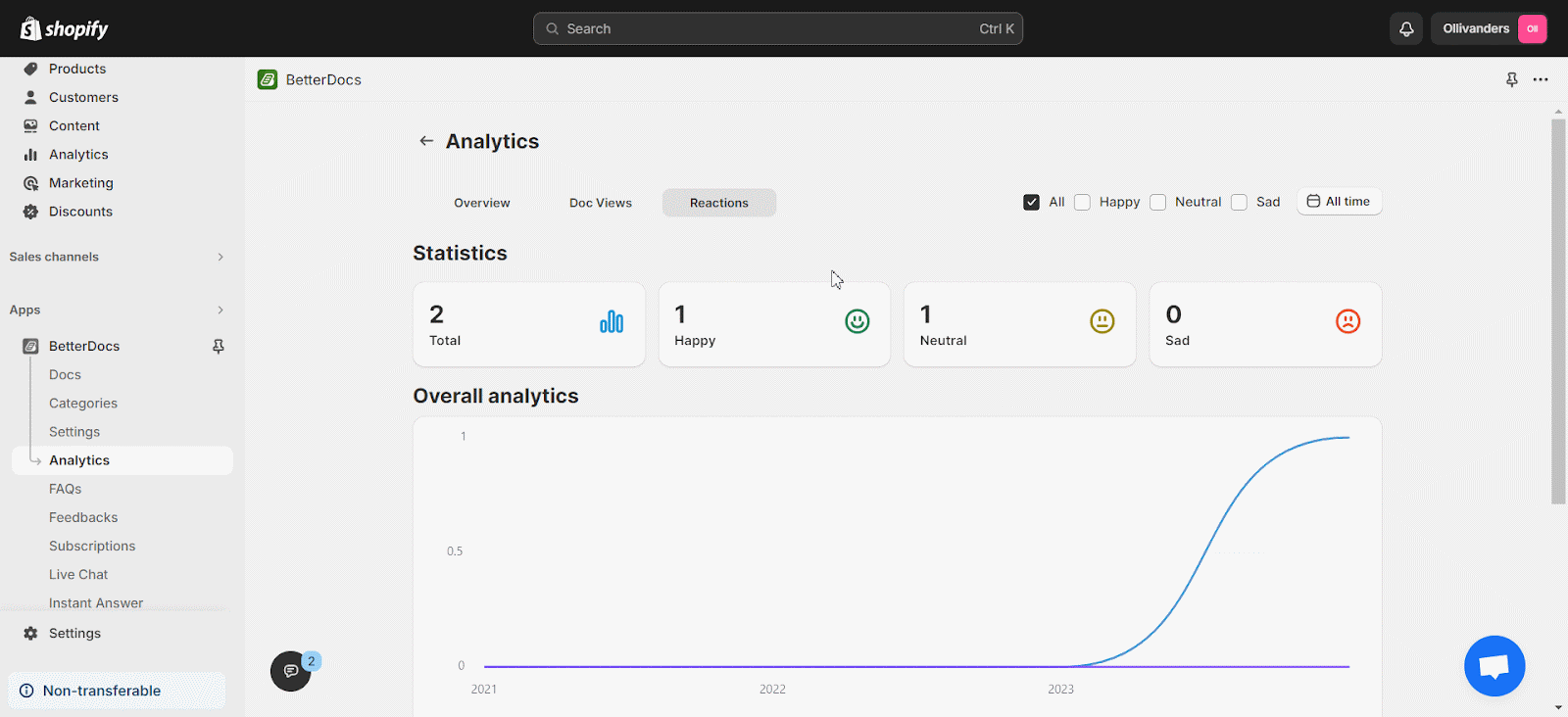Open the notifications bell

(x=1406, y=28)
